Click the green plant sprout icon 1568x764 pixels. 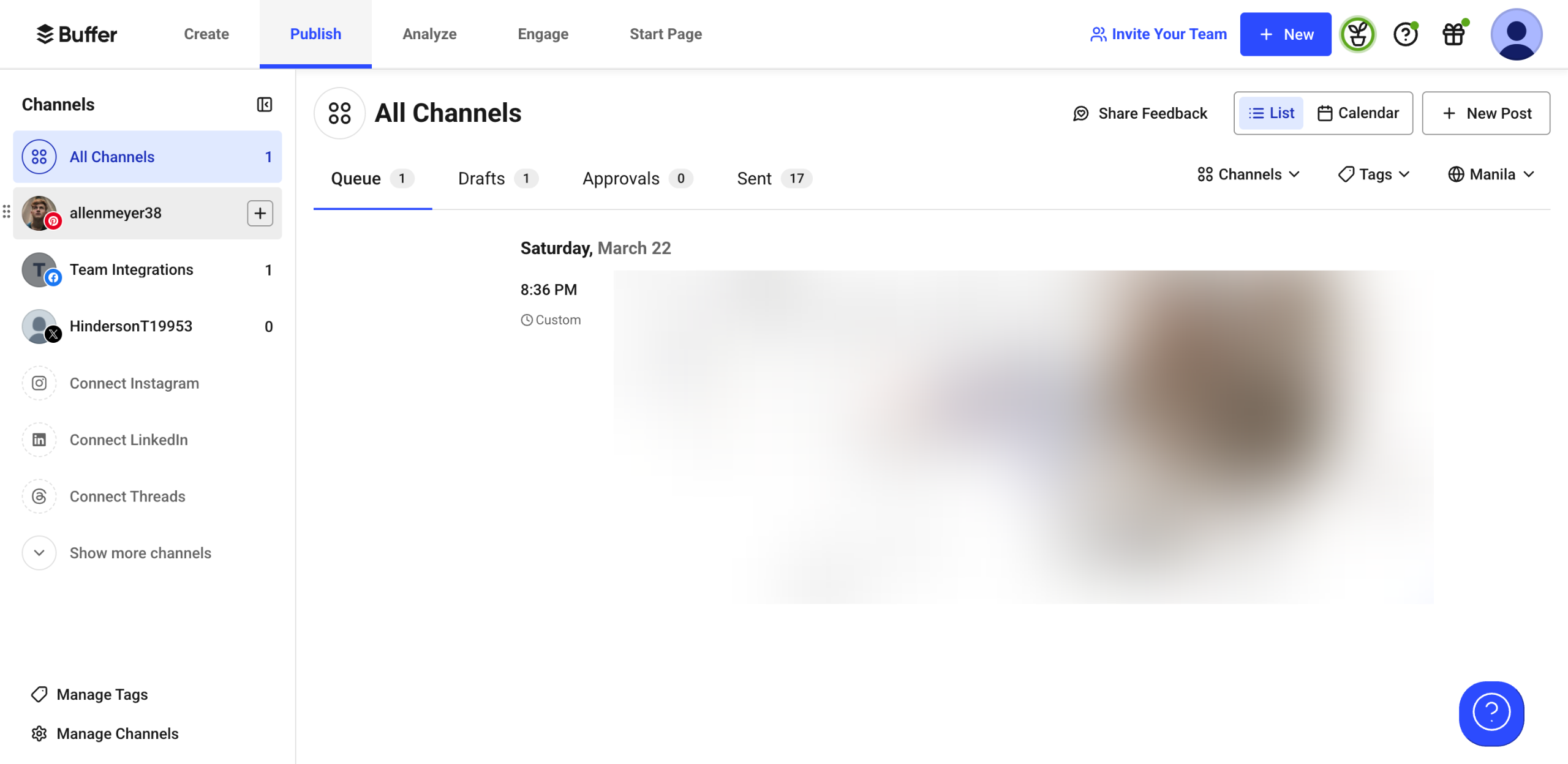point(1357,34)
